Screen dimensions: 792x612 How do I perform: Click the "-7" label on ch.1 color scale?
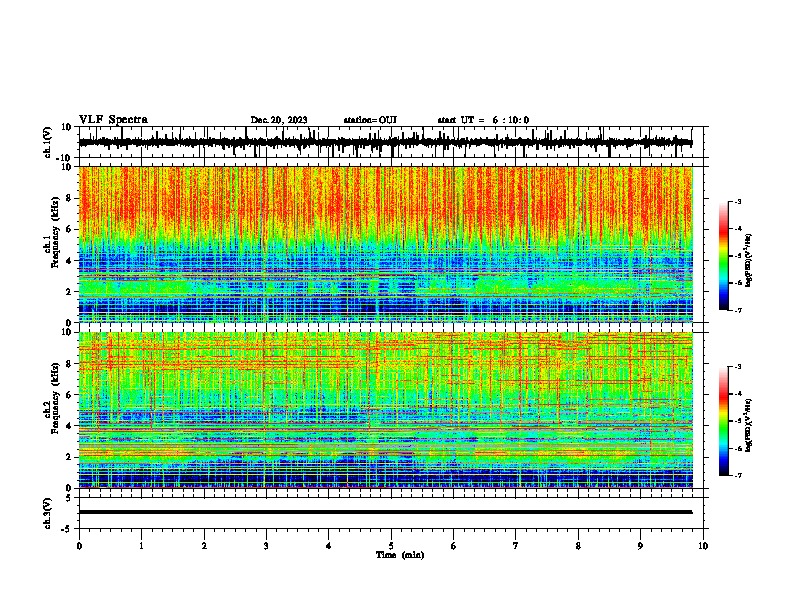click(x=737, y=310)
